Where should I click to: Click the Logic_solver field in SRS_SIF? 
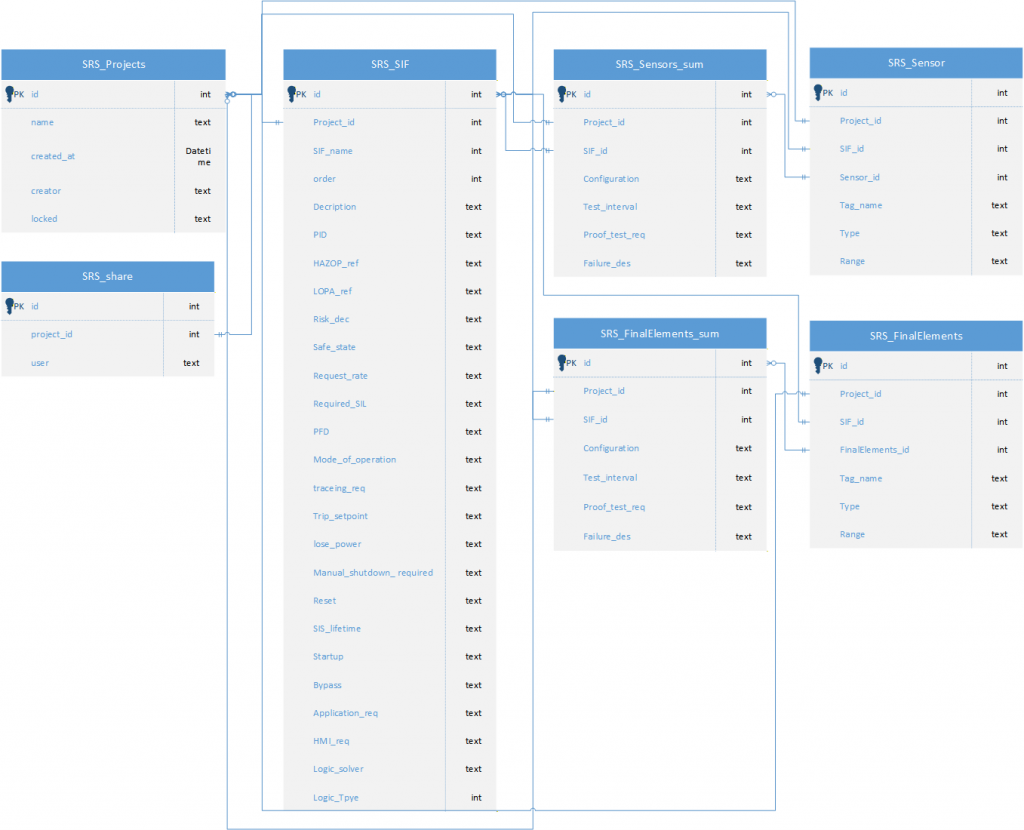click(x=338, y=769)
